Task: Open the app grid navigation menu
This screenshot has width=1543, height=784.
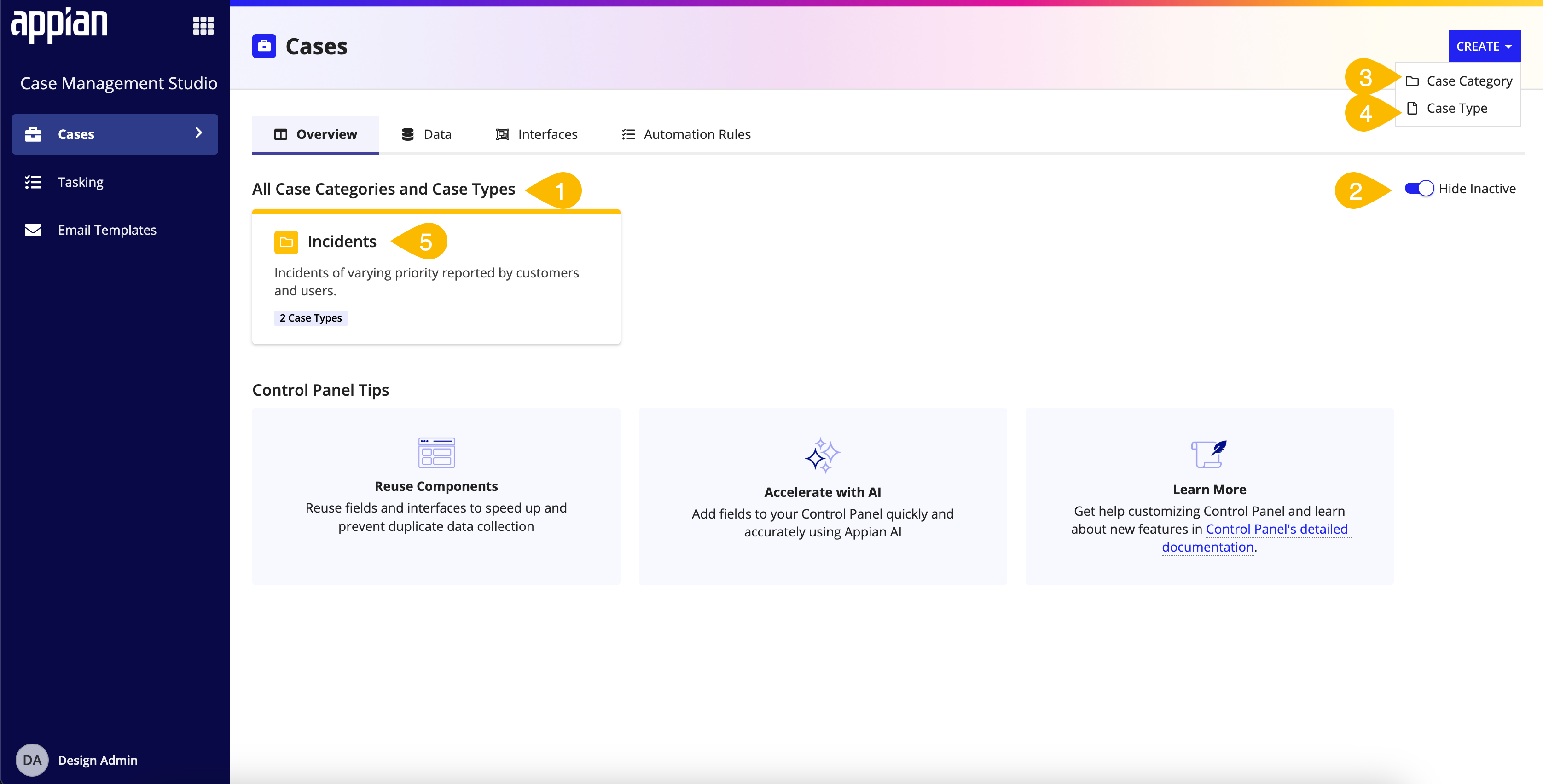Action: tap(203, 26)
